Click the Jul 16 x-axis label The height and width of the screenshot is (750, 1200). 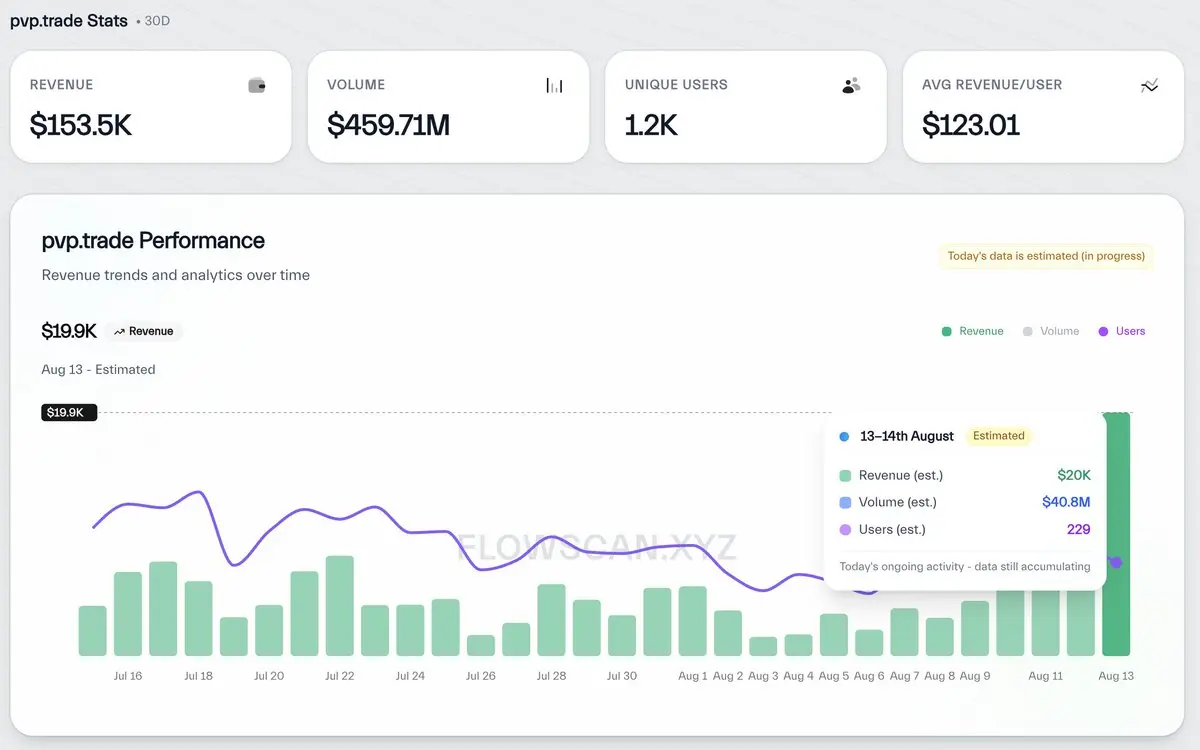tap(128, 676)
